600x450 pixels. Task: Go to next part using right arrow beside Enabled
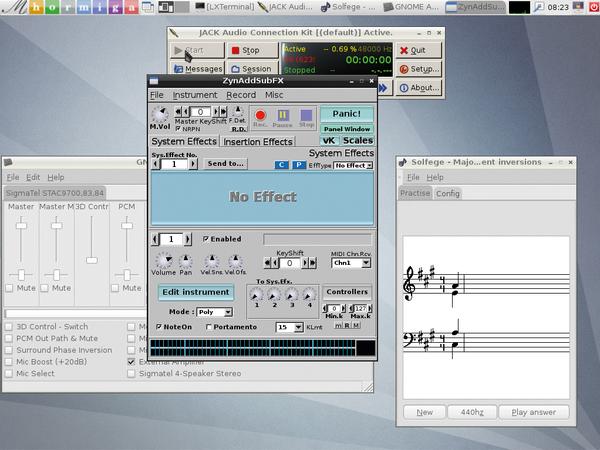(x=188, y=240)
